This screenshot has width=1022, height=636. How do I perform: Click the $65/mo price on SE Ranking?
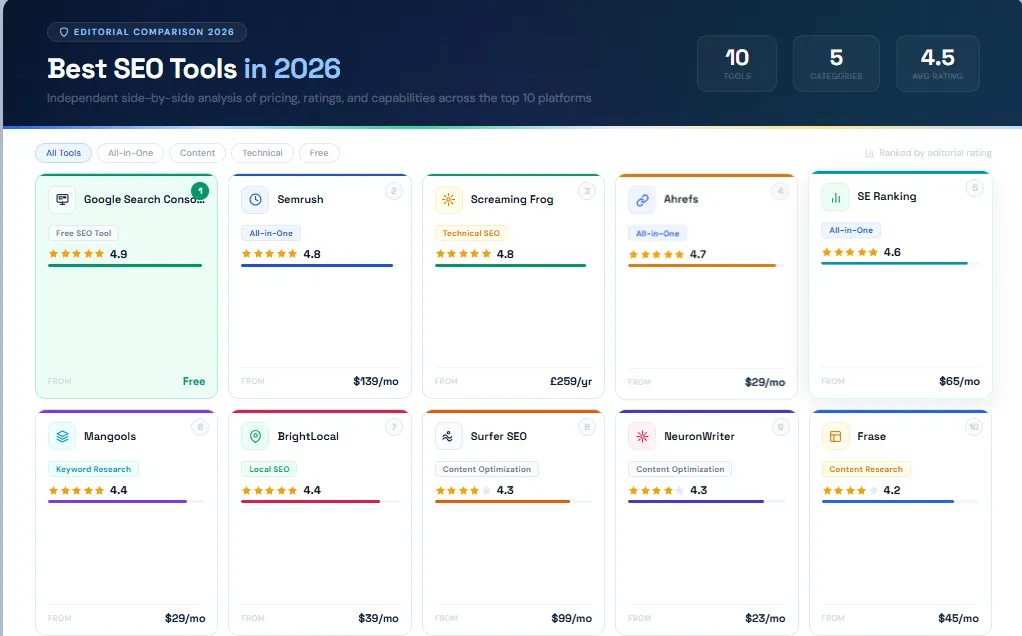click(x=959, y=381)
